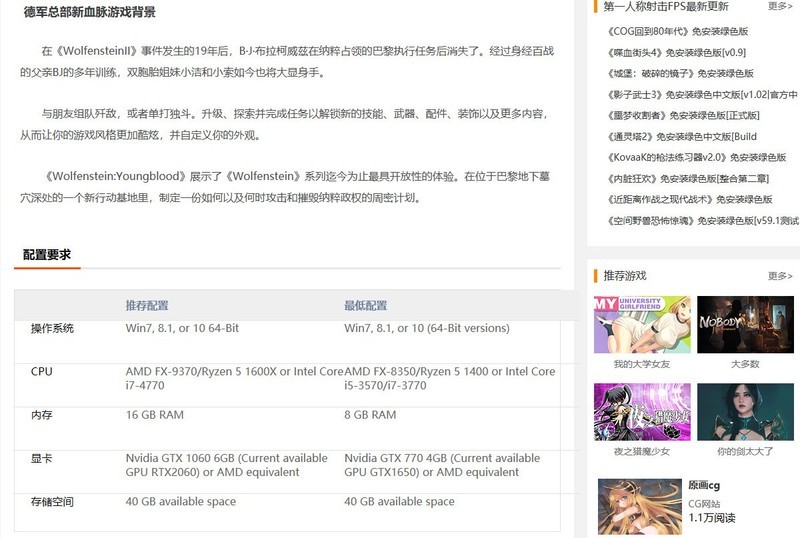Viewport: 800px width, 538px height.
Task: Open 《KovaaK的枪法练习器v2.0》 link
Action: click(696, 158)
